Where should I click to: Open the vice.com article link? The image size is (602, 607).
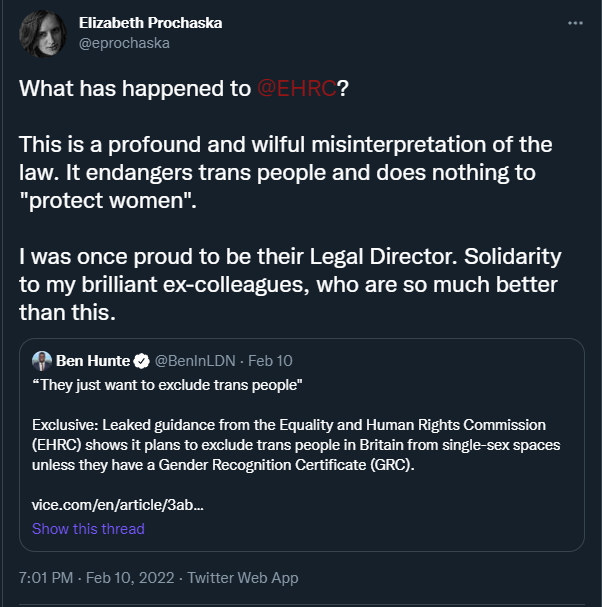118,505
